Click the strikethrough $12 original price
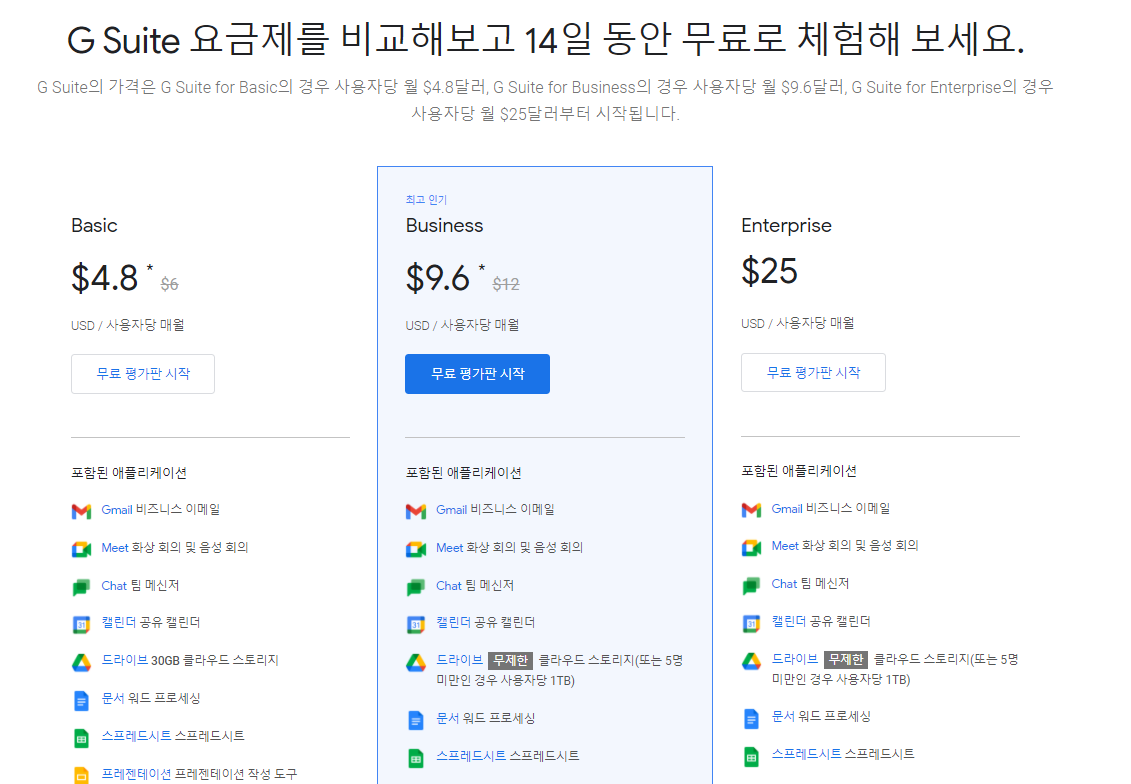 tap(506, 285)
